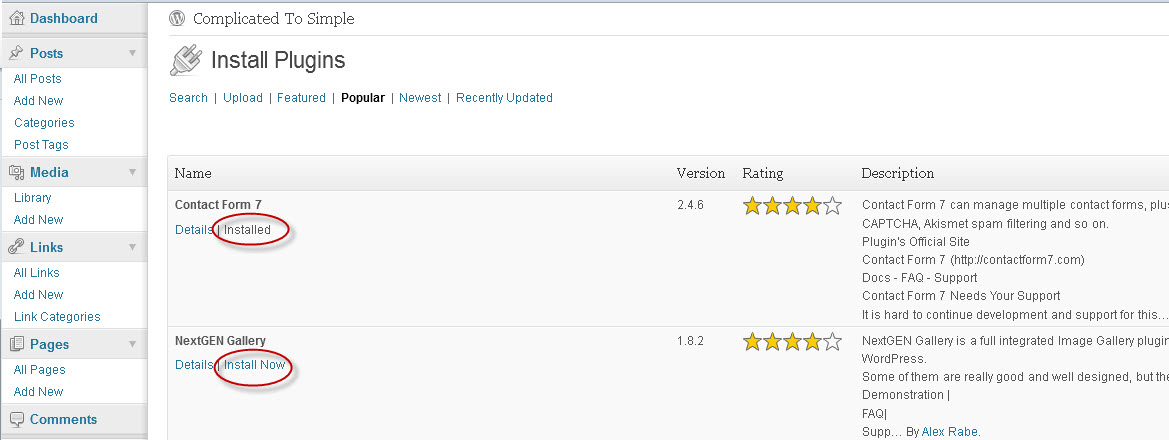Viewport: 1169px width, 440px height.
Task: Click the Media camera icon
Action: [x=16, y=172]
